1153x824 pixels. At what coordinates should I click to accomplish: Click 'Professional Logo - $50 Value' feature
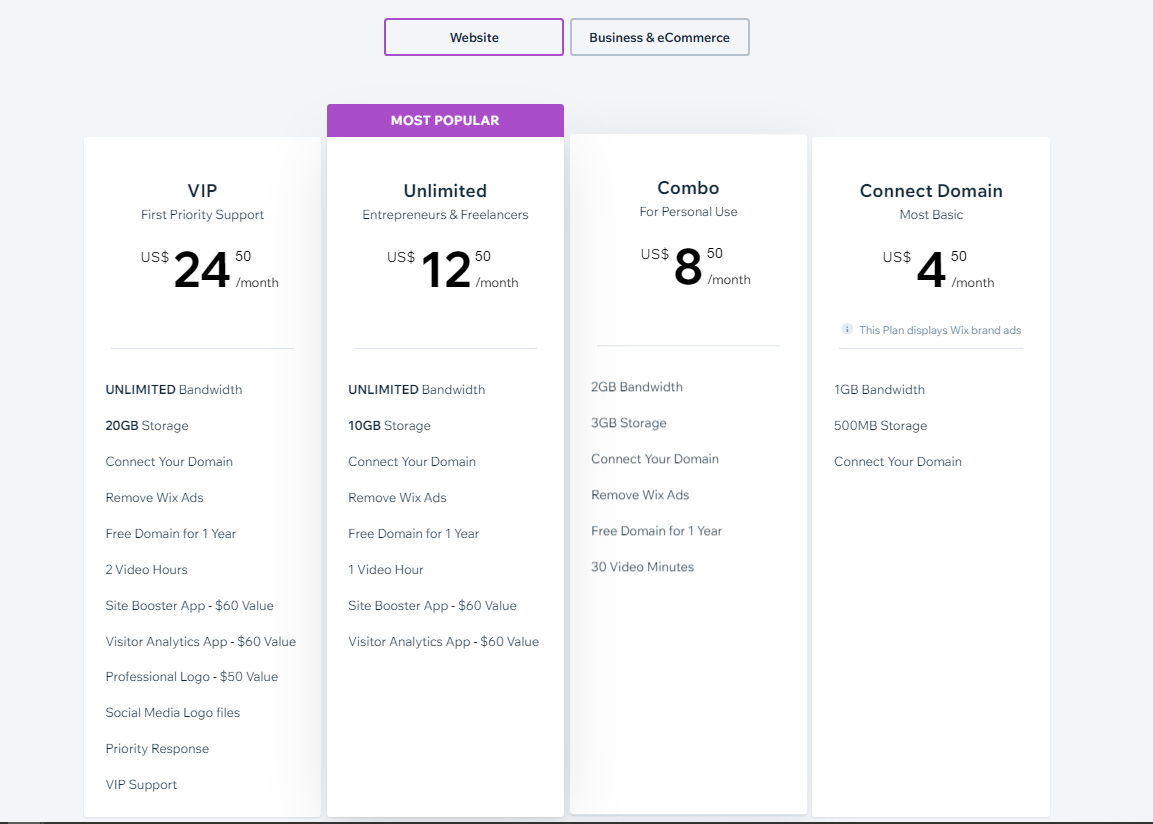click(192, 676)
